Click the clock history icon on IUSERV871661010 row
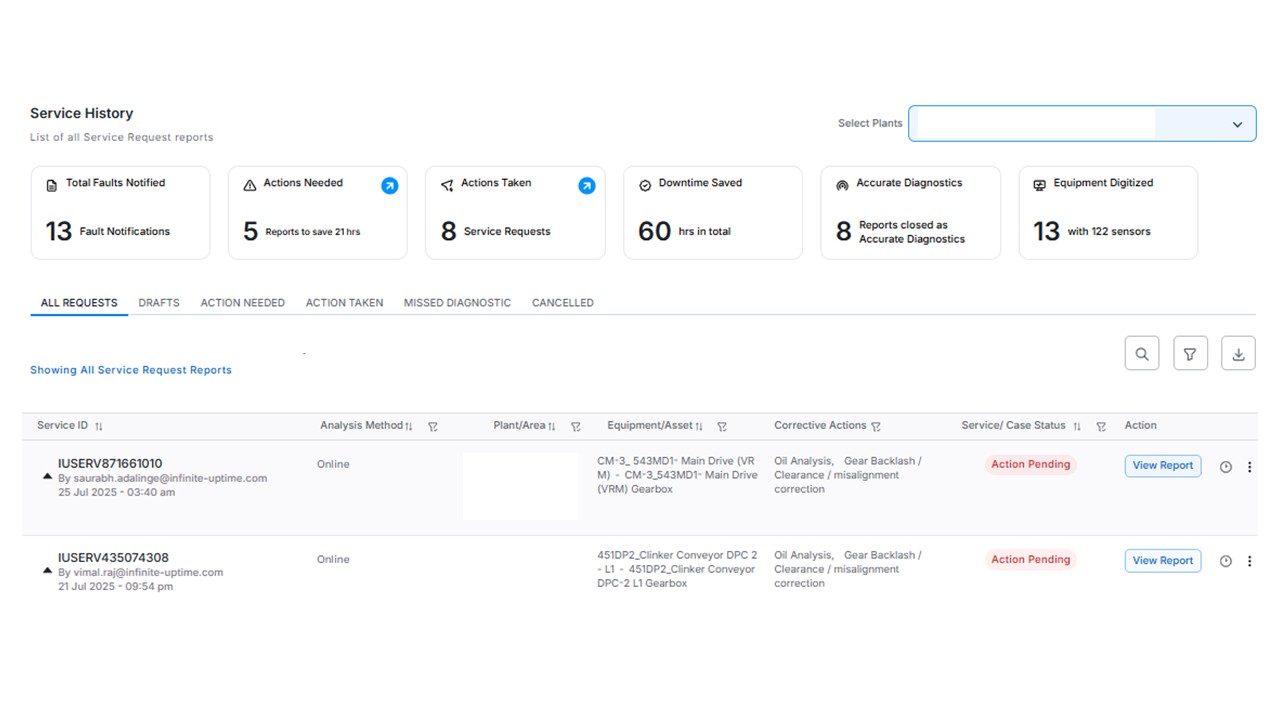 click(1225, 466)
